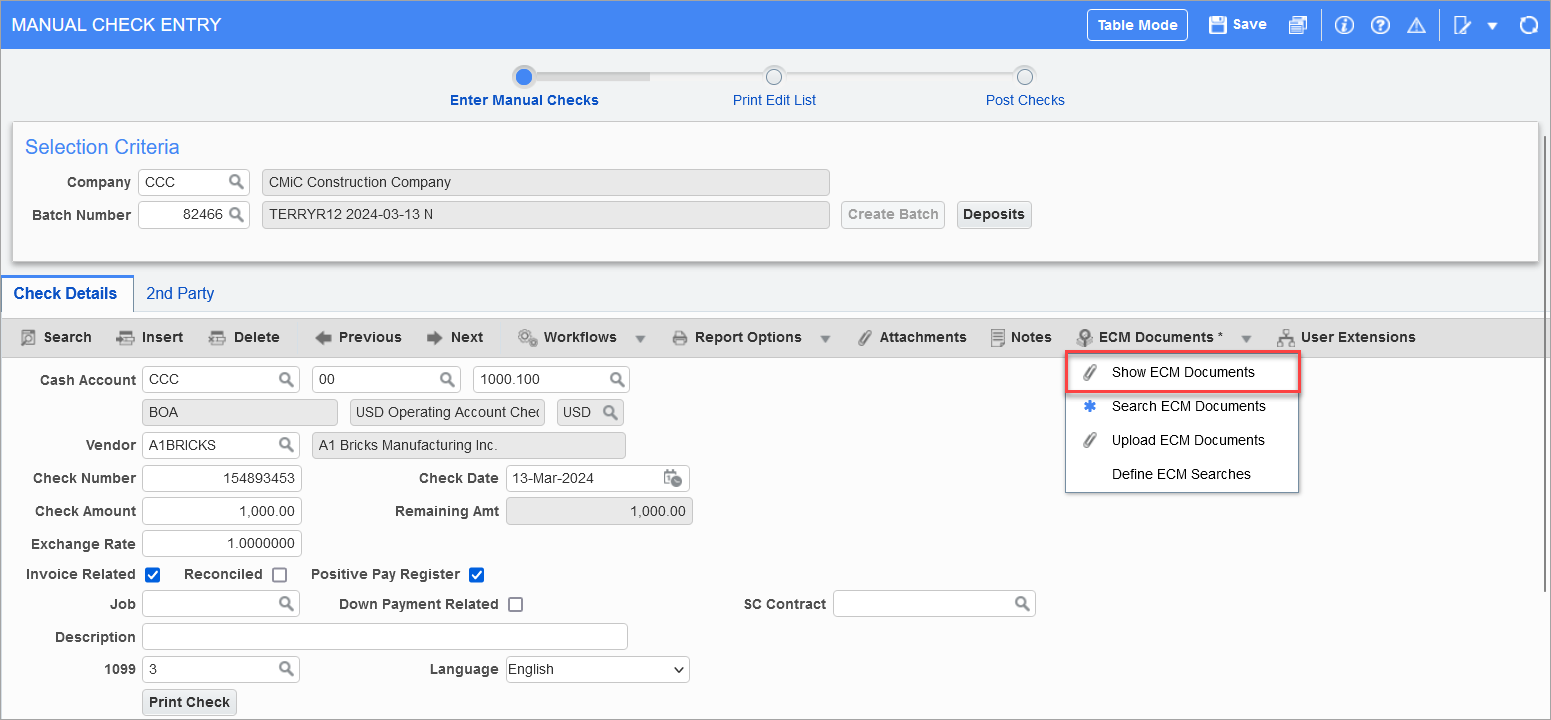Open Attachments paperclip item
The image size is (1551, 720).
912,337
